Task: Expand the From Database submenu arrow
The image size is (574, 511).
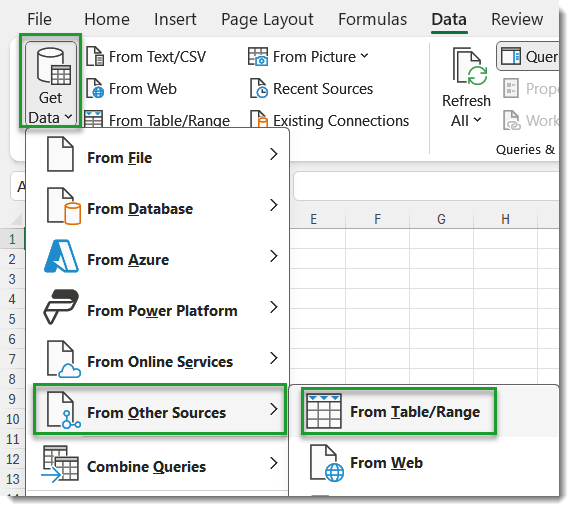Action: 273,205
